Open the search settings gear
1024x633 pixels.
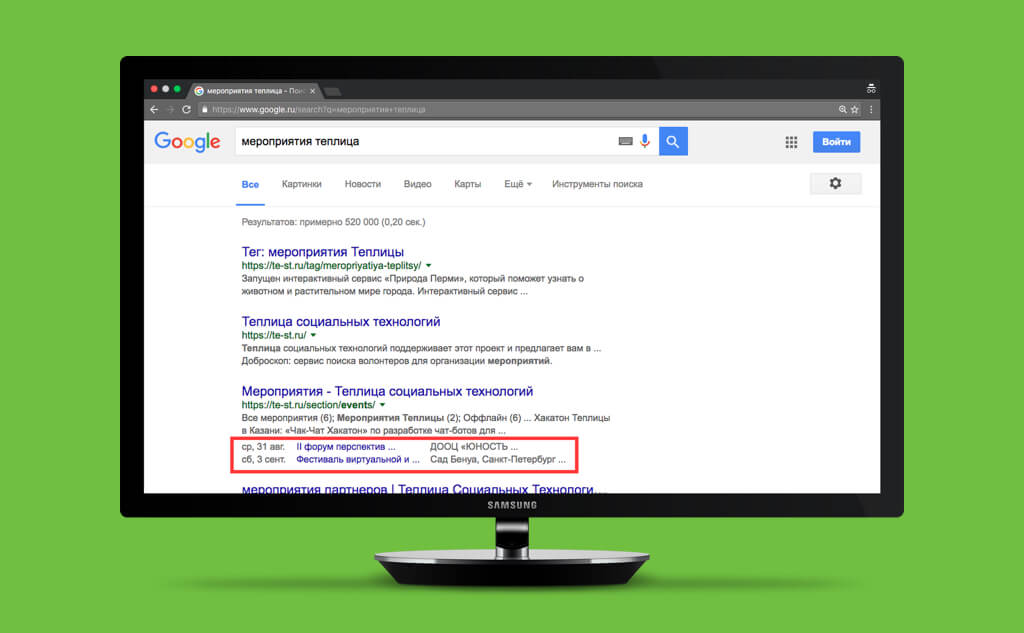pos(835,184)
